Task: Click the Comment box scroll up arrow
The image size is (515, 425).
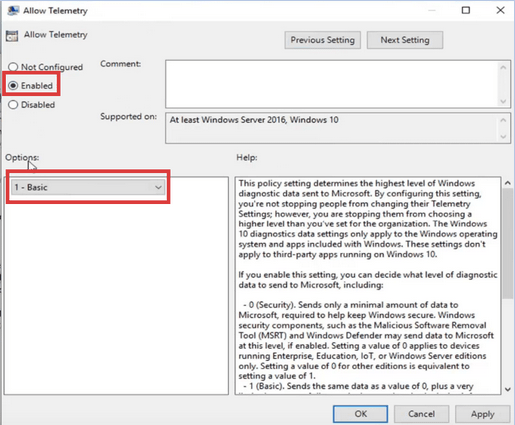Action: (x=503, y=68)
